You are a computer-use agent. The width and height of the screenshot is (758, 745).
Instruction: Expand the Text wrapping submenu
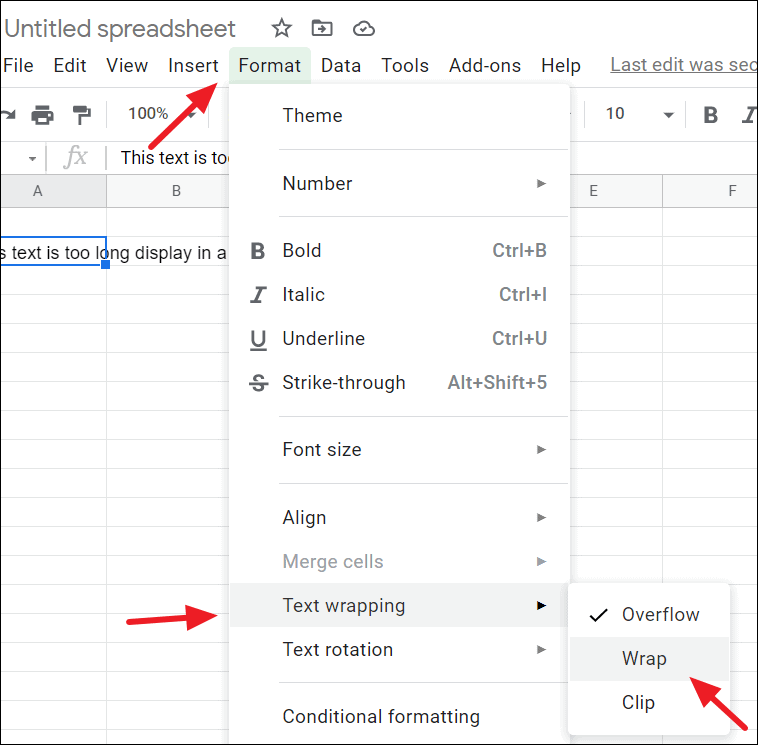click(x=399, y=605)
